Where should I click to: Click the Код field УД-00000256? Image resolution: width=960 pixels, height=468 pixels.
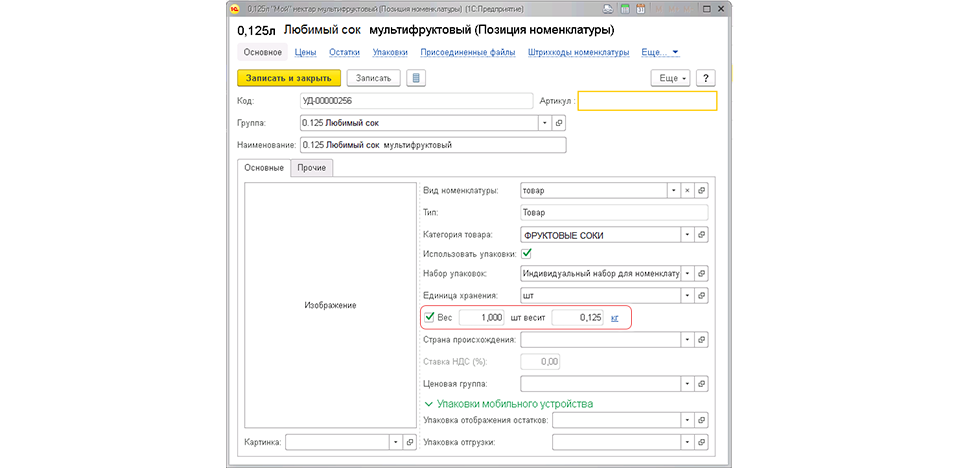tap(416, 100)
